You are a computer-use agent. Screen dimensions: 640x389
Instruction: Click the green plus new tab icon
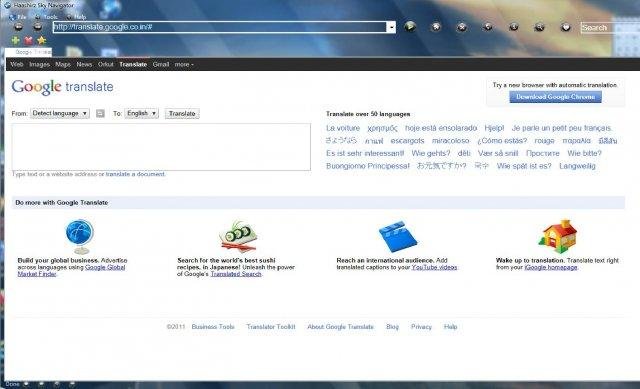tap(16, 40)
